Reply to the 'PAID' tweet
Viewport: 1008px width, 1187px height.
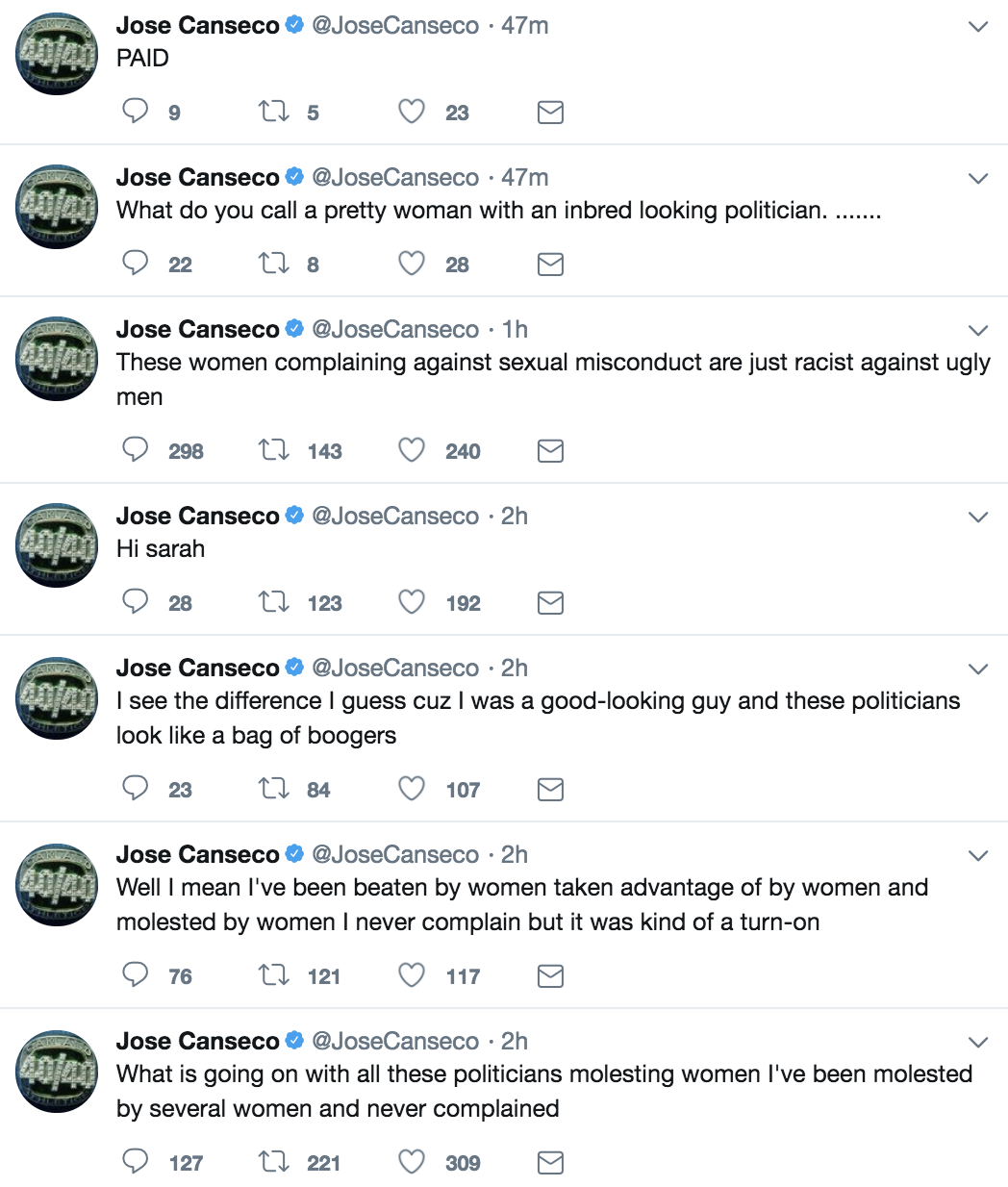135,112
